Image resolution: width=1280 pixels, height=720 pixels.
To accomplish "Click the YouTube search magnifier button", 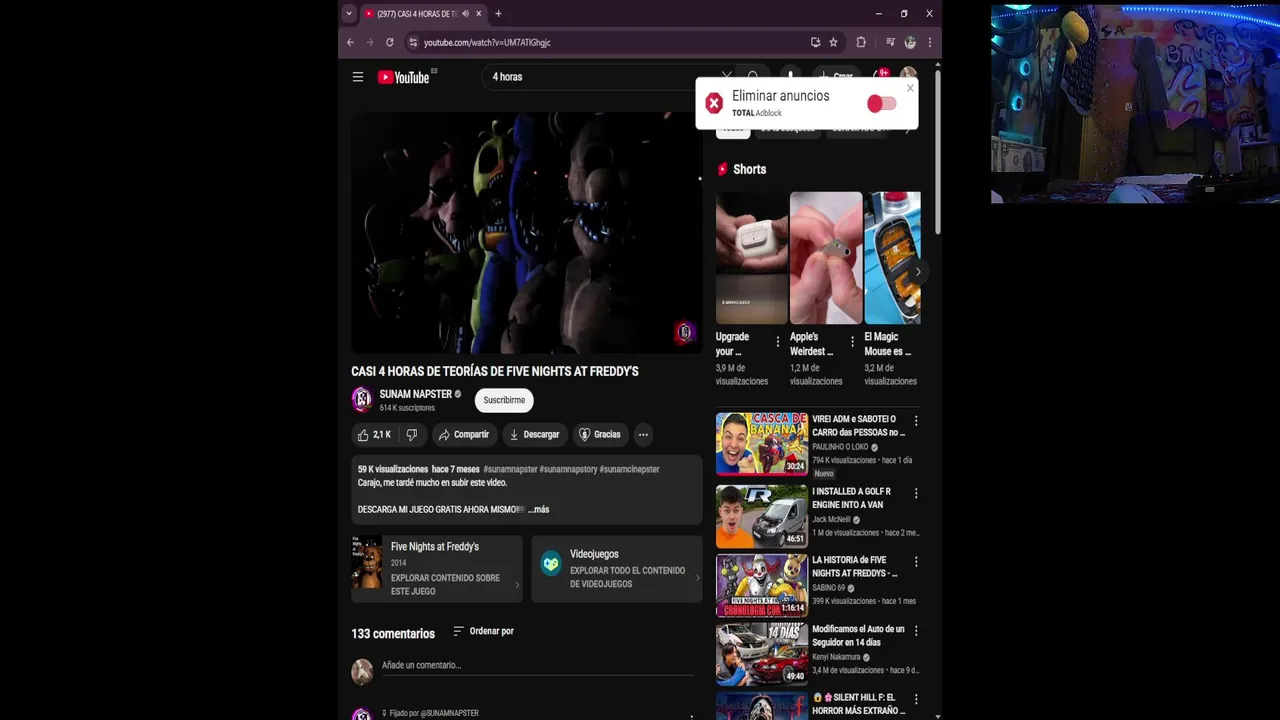I will point(753,75).
